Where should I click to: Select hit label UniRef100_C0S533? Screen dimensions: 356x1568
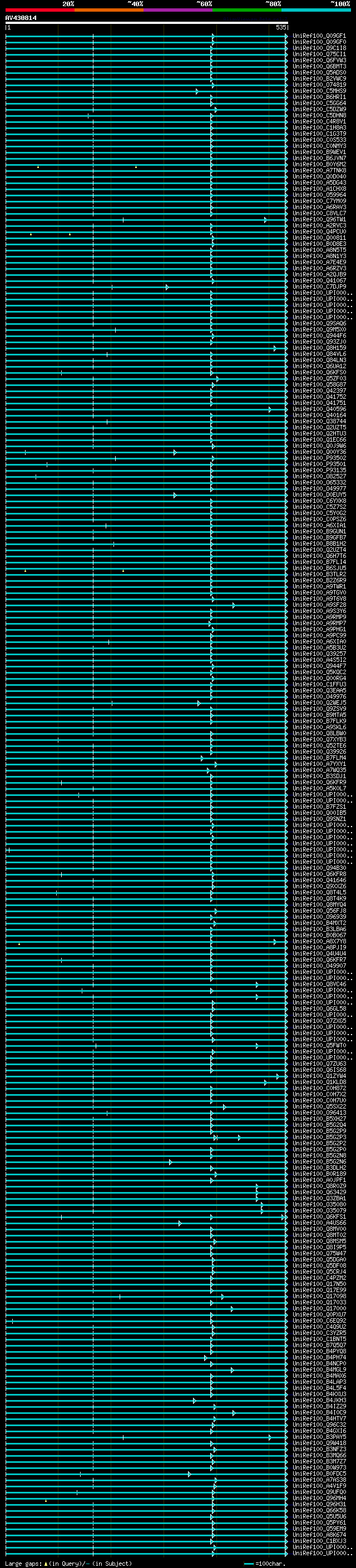point(319,140)
